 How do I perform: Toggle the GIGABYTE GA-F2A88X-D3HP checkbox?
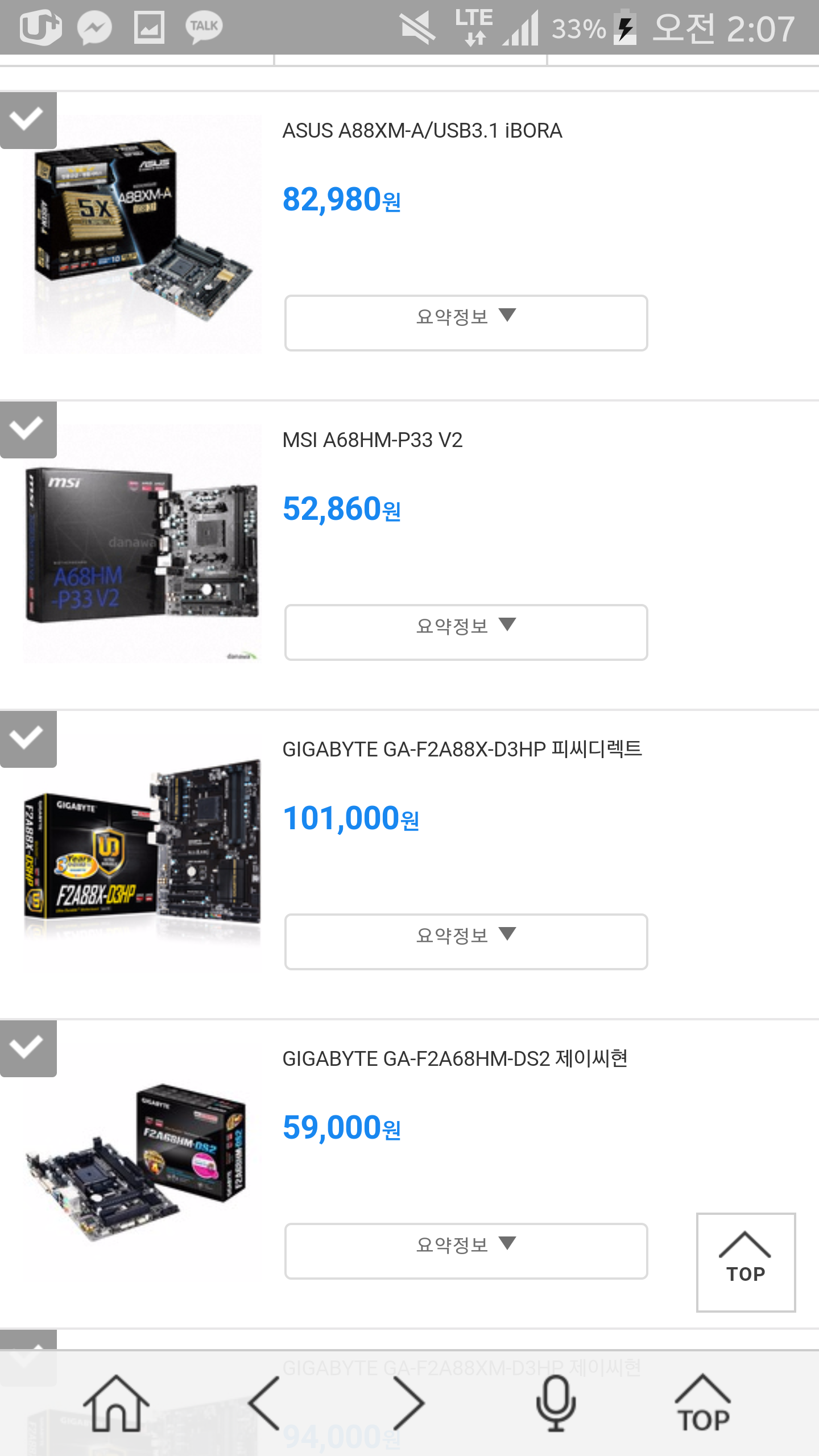pos(28,739)
